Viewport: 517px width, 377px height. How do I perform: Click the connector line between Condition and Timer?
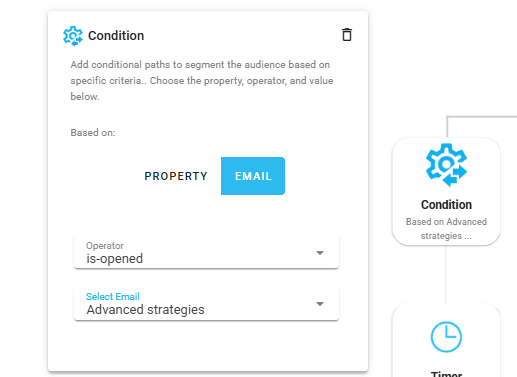(446, 274)
